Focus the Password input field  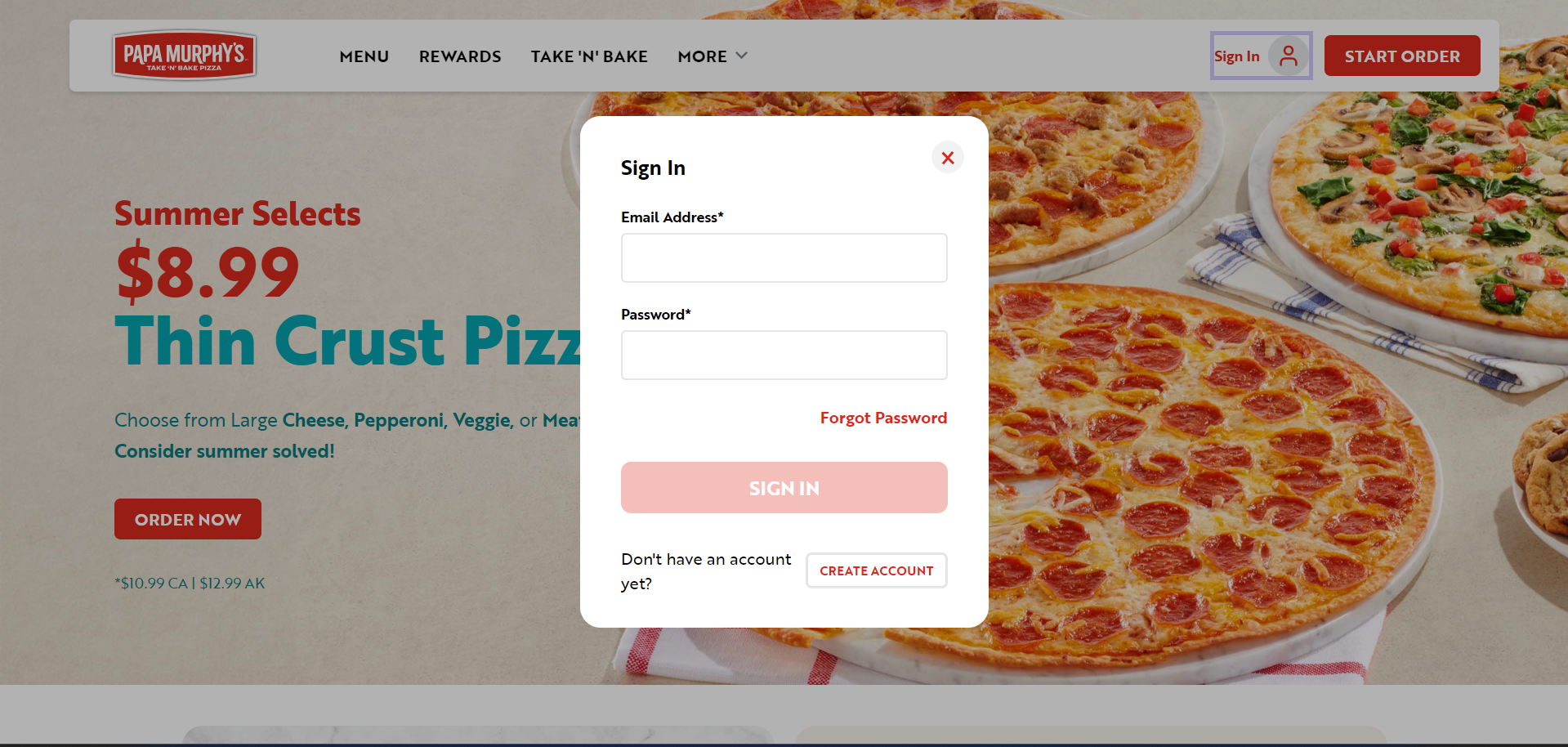[784, 356]
